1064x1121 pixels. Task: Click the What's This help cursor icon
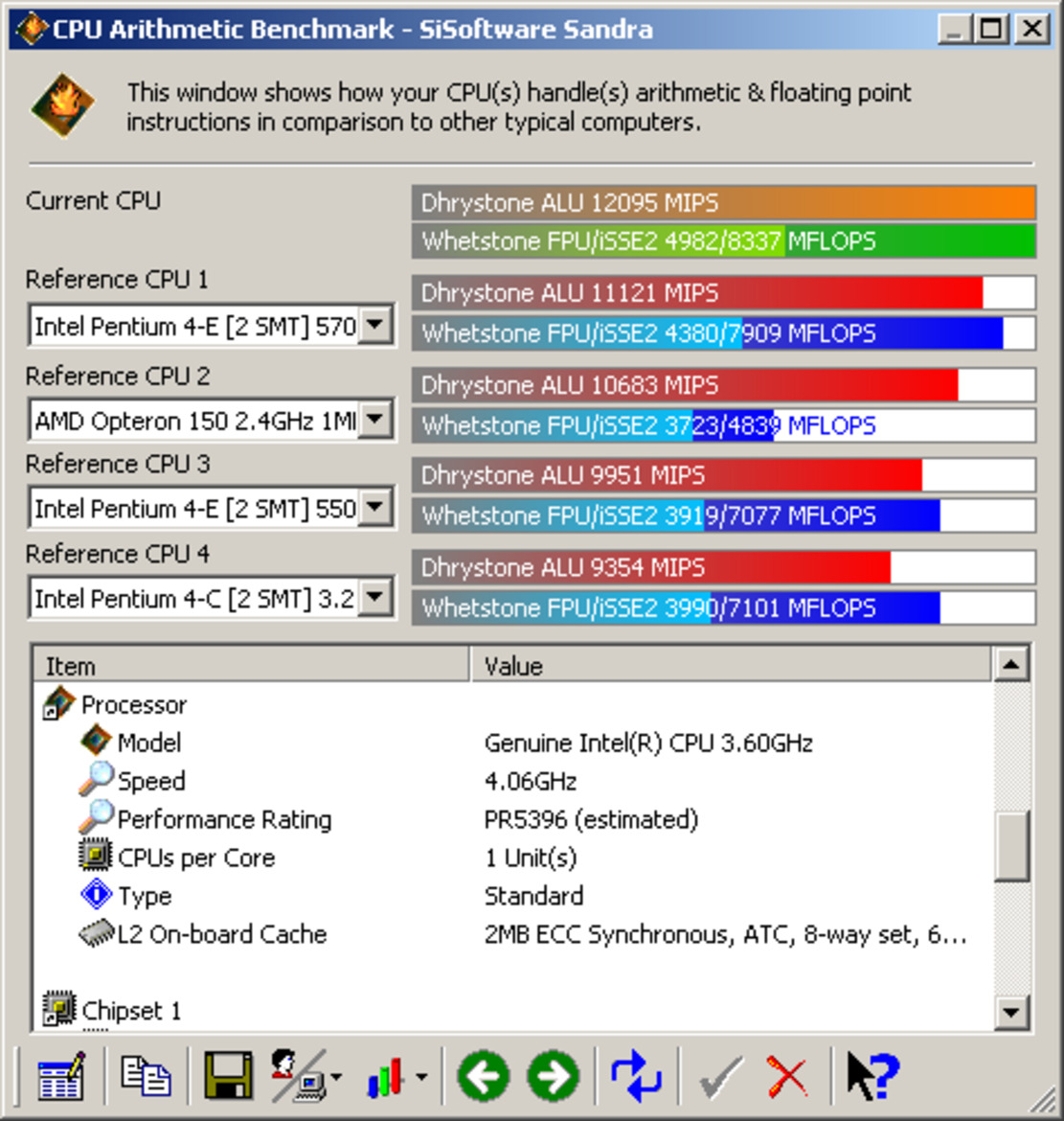[872, 1075]
